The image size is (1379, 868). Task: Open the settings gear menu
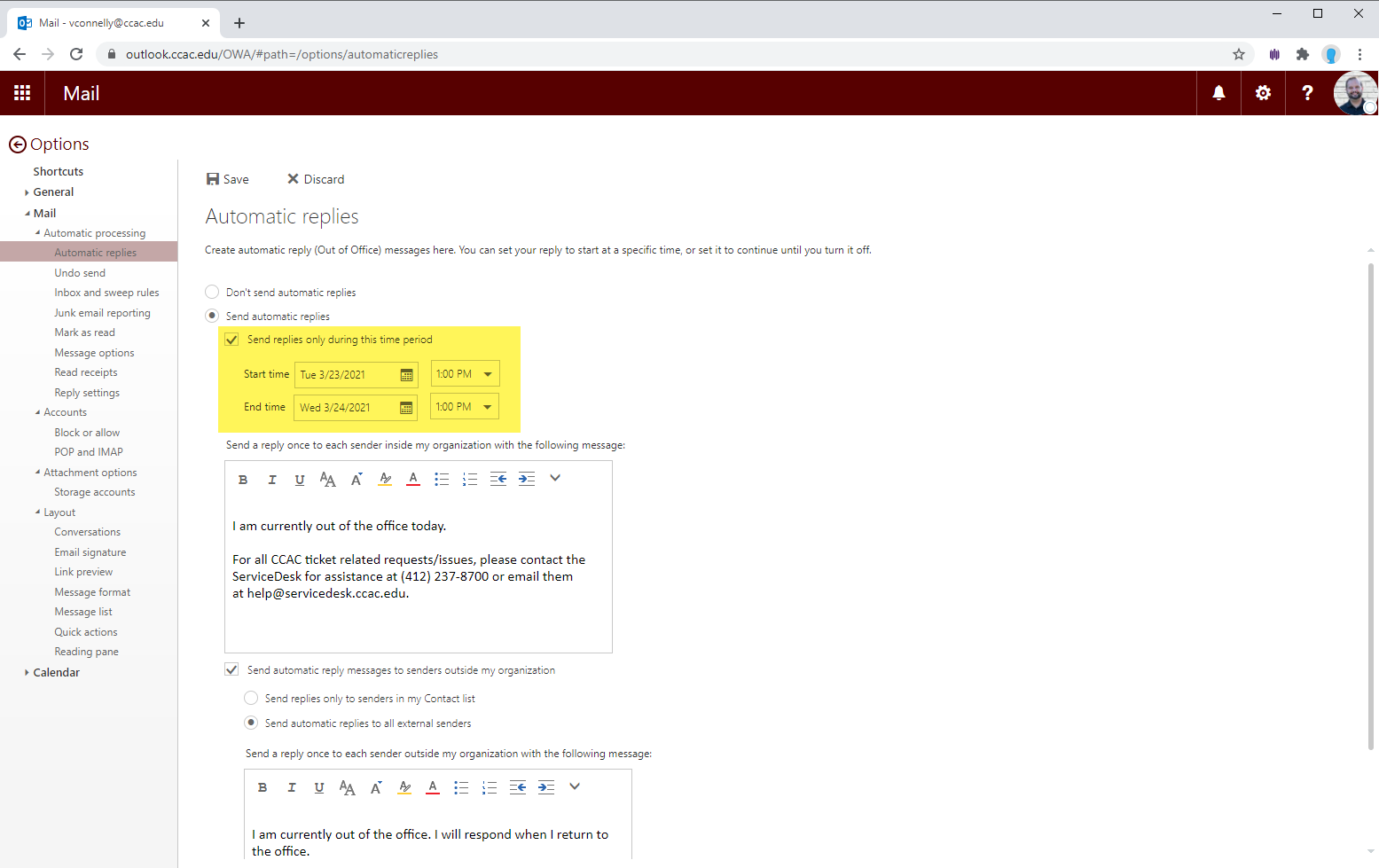(1263, 93)
